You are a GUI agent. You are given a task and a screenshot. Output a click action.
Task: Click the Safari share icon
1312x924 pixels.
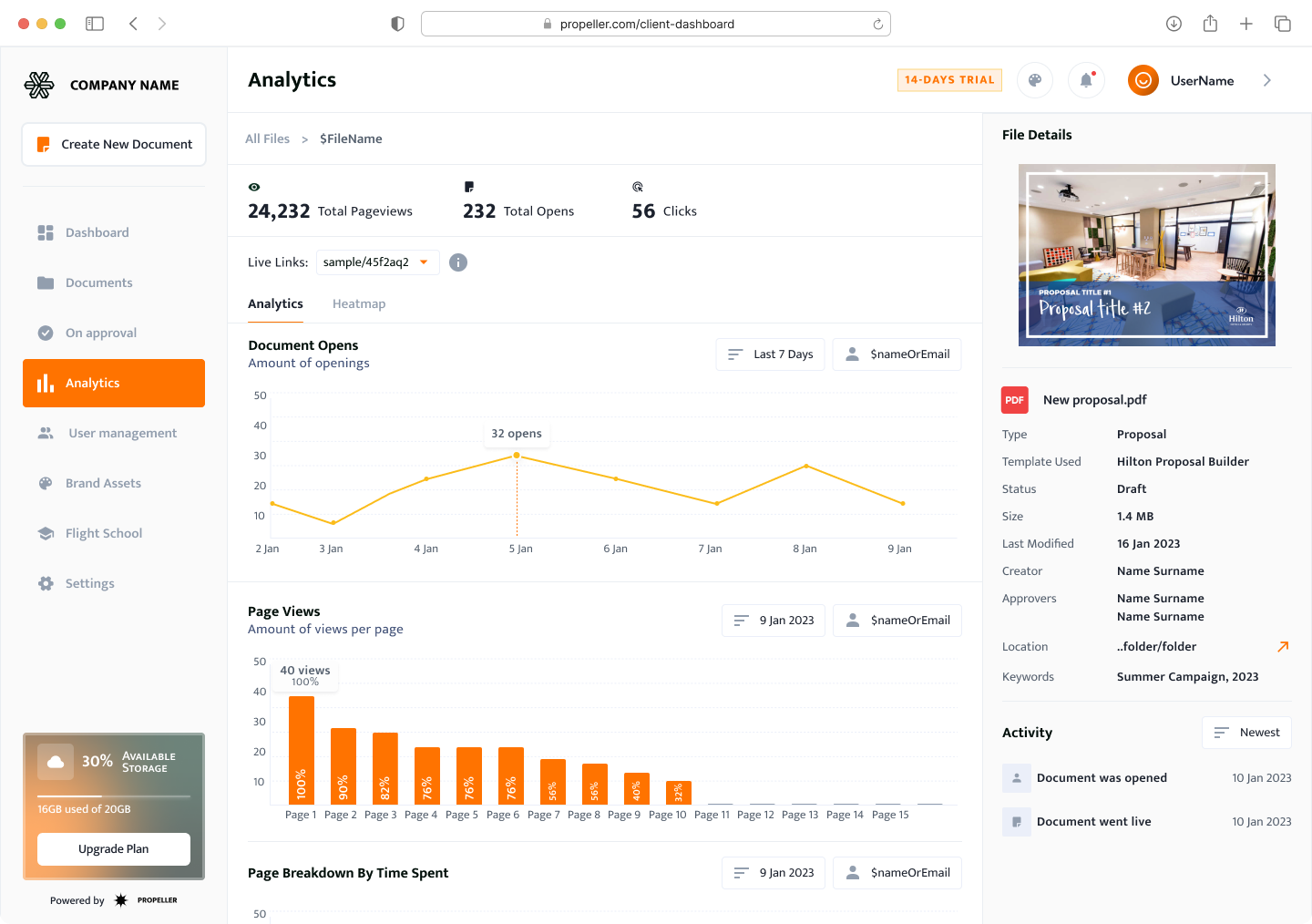coord(1210,24)
